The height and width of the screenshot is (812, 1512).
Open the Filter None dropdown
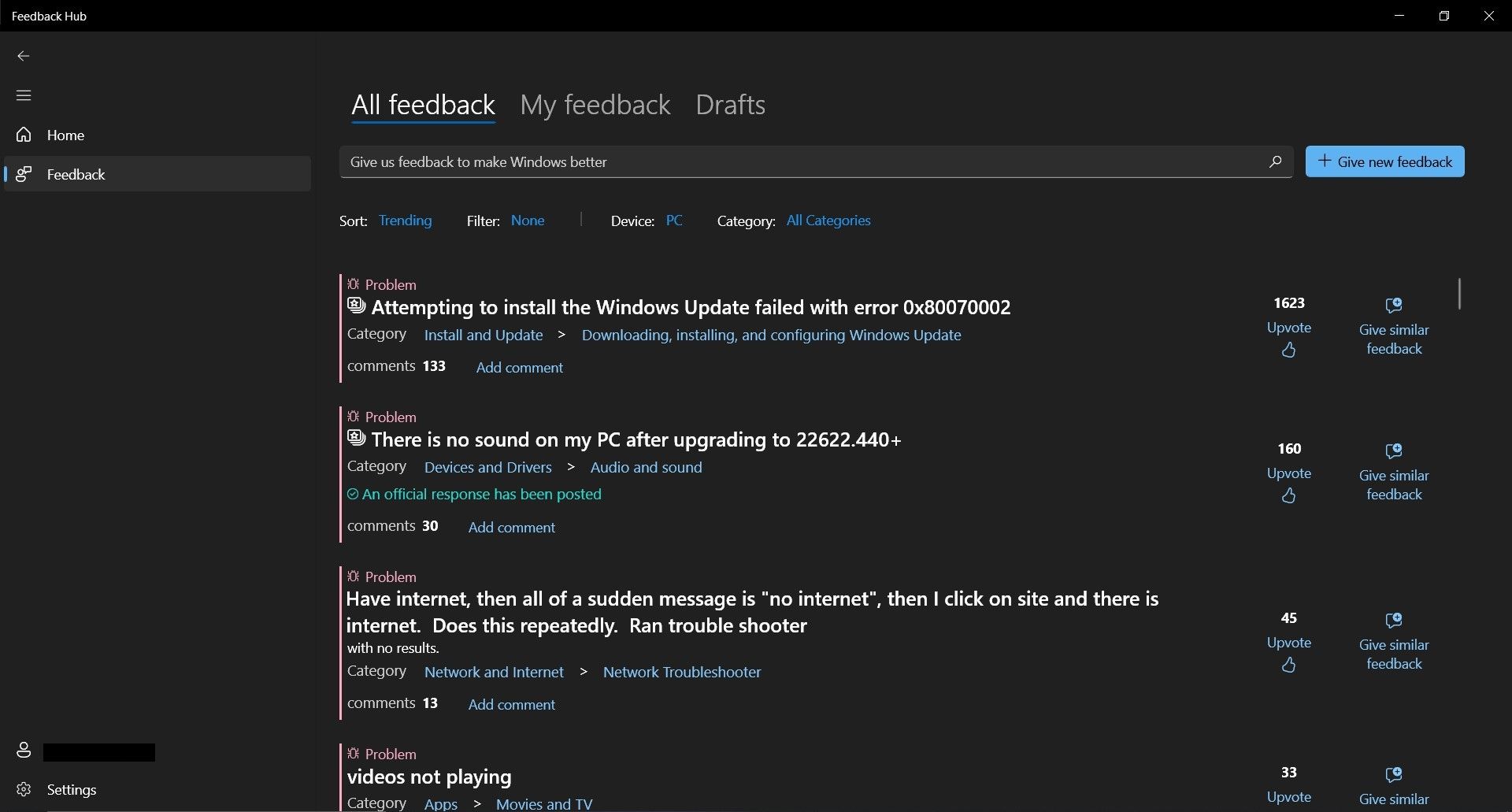pos(527,221)
